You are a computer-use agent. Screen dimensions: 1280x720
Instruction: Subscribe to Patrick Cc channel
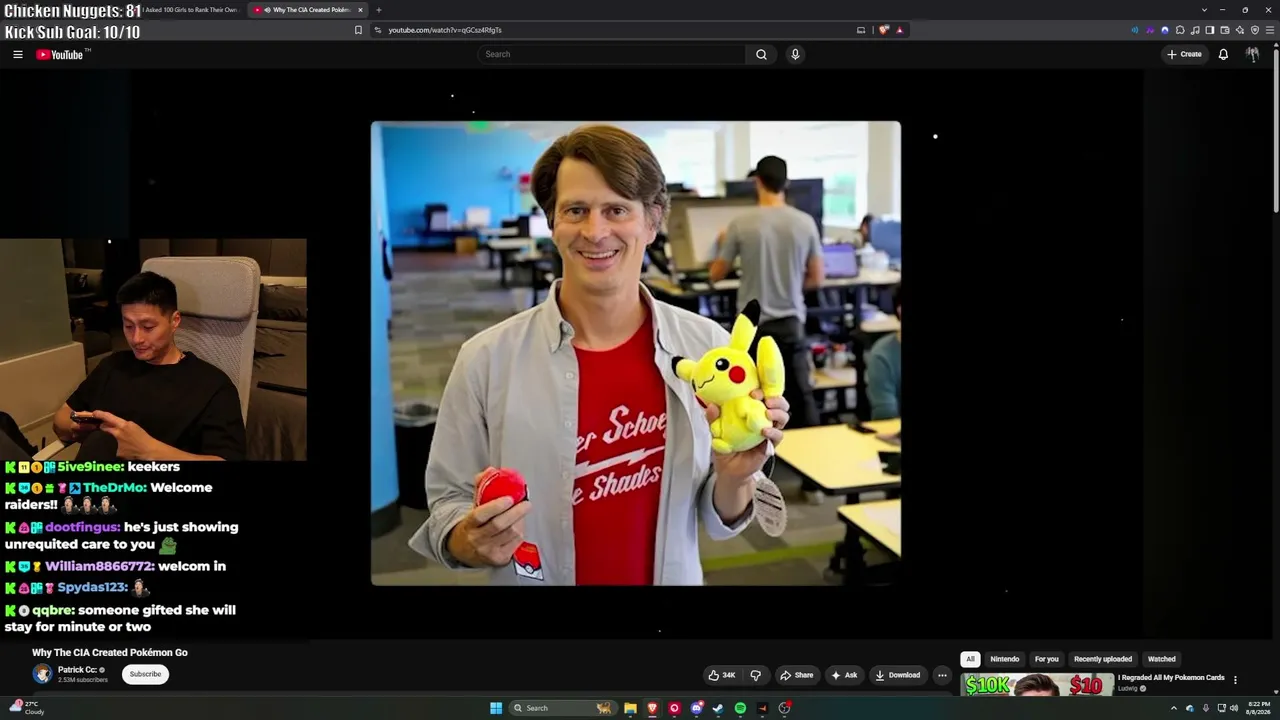[x=145, y=674]
